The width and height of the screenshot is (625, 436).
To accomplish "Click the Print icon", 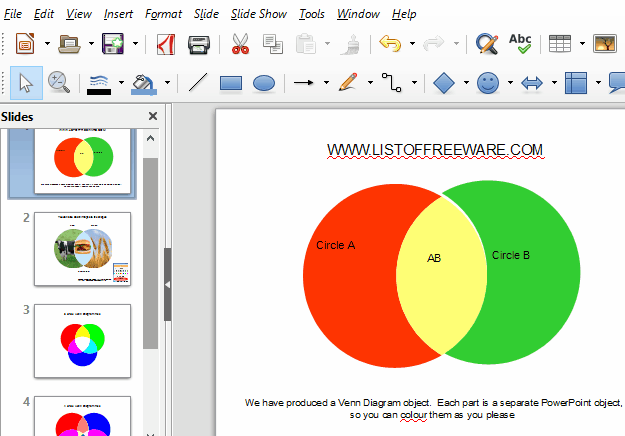I will click(199, 44).
